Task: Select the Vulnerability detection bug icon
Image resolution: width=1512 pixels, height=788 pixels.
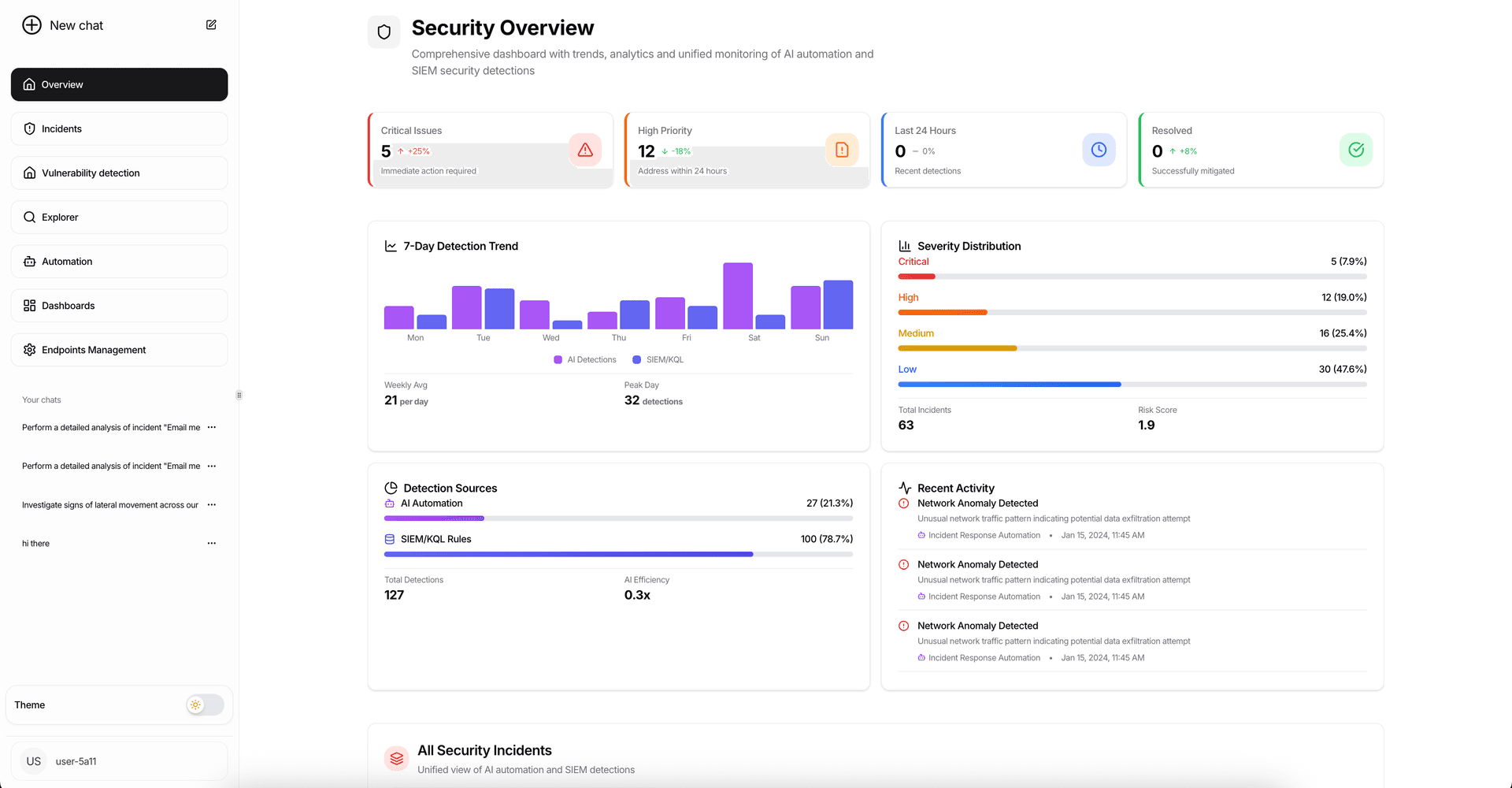Action: 29,173
